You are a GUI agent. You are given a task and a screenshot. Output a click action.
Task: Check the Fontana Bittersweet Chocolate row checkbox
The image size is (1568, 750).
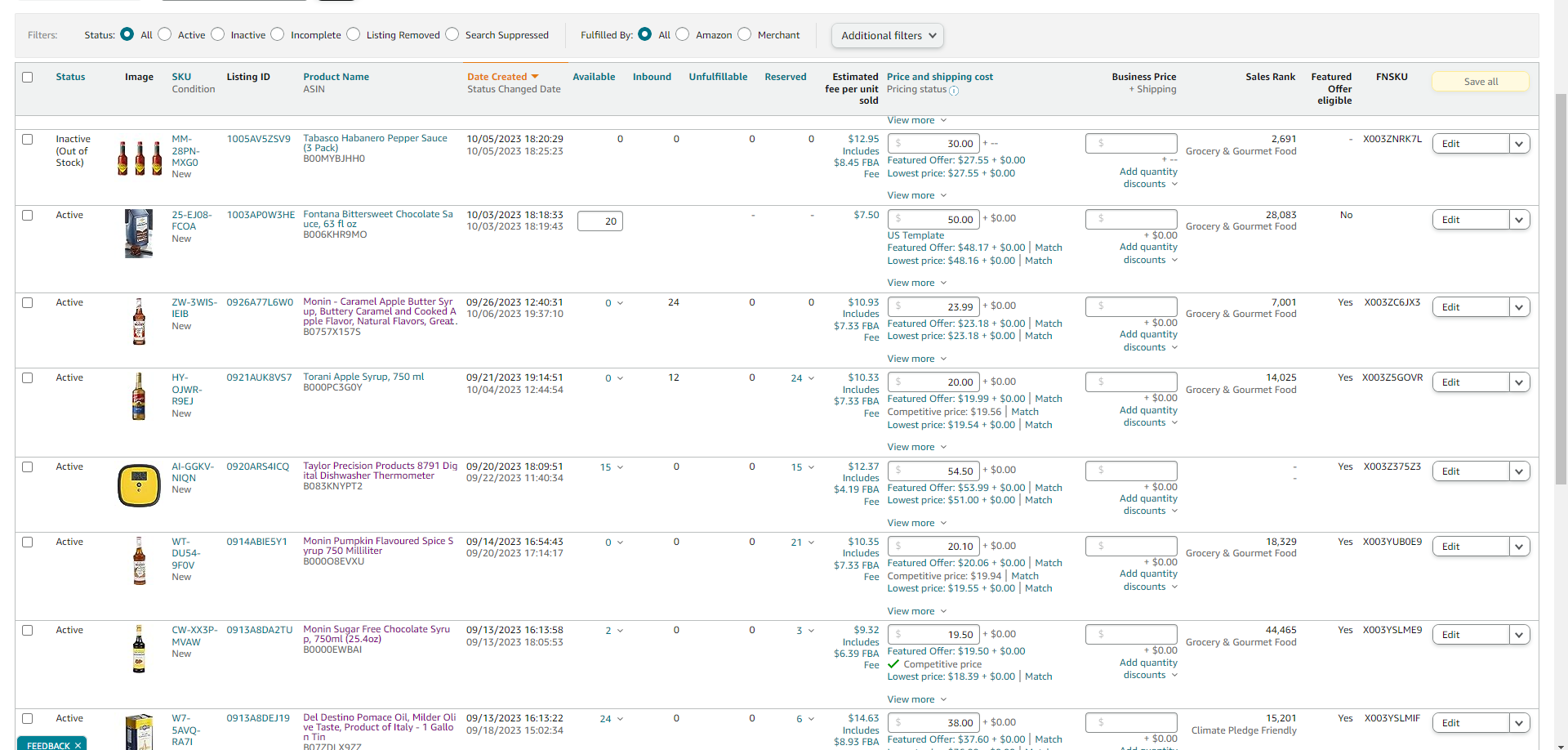28,216
